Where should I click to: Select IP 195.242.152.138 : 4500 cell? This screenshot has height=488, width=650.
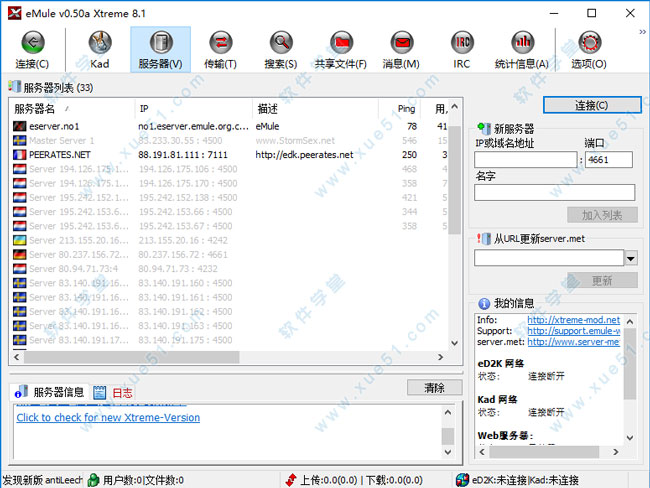click(188, 197)
